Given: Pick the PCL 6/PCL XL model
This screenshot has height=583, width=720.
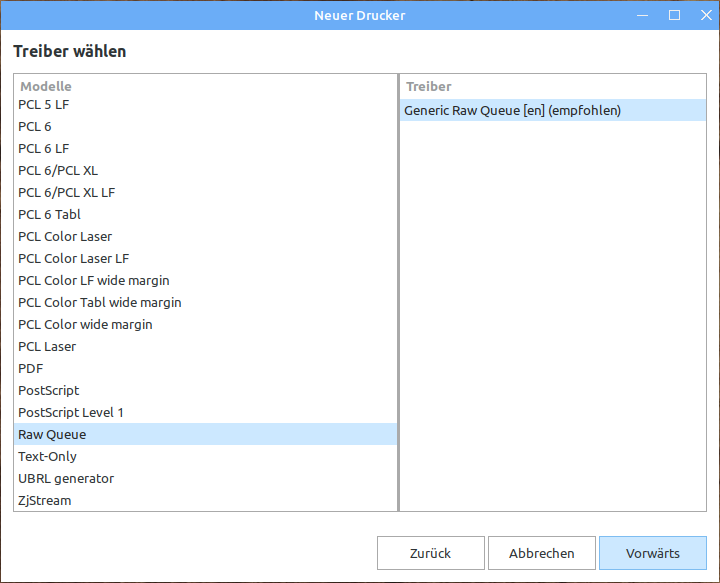Looking at the screenshot, I should (58, 170).
